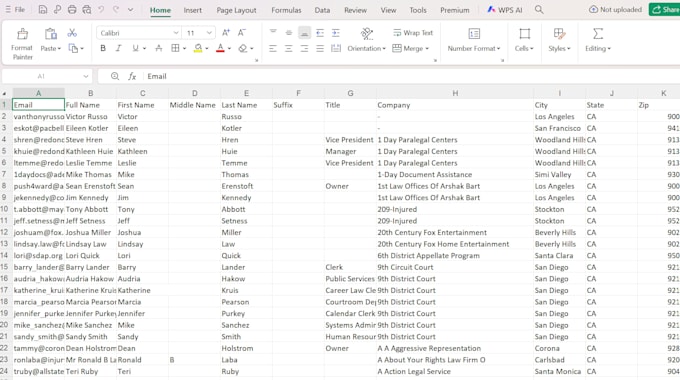Open Print Preview from quick access toolbar
Image resolution: width=680 pixels, height=380 pixels.
[87, 10]
